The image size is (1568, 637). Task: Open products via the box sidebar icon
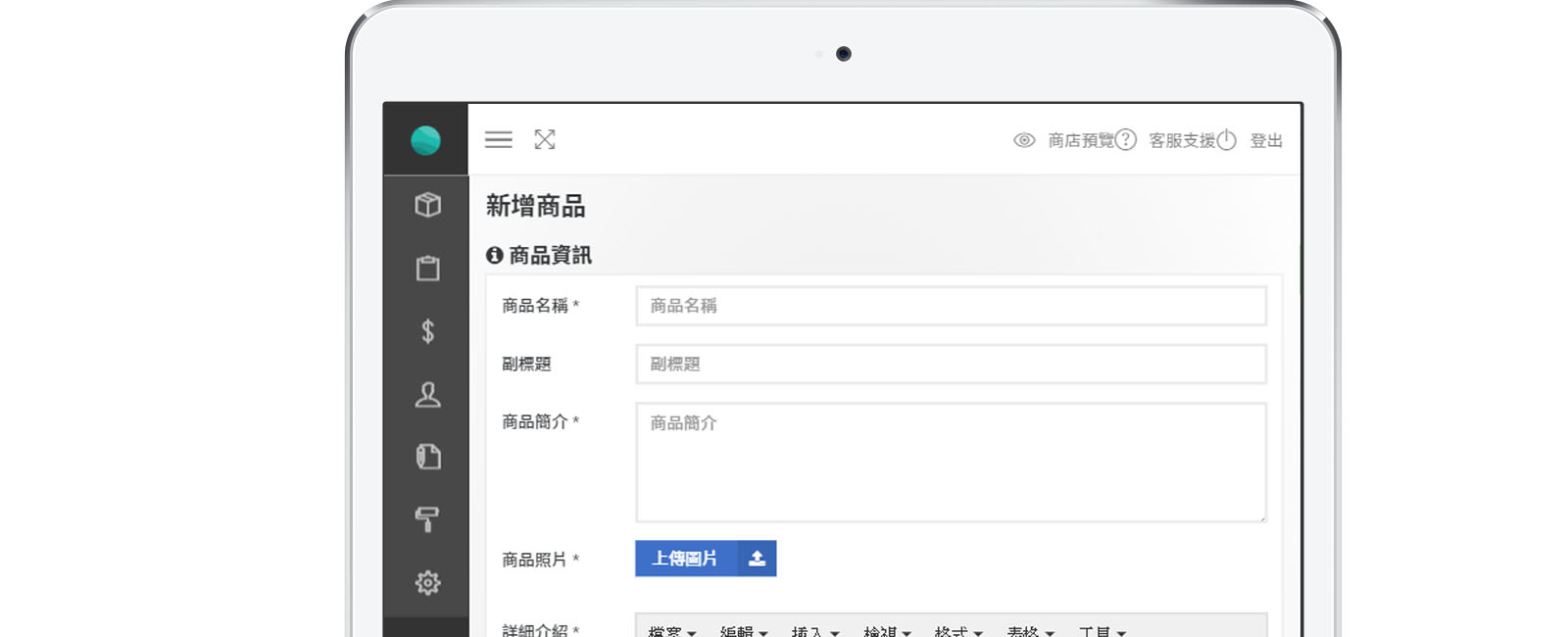(427, 204)
